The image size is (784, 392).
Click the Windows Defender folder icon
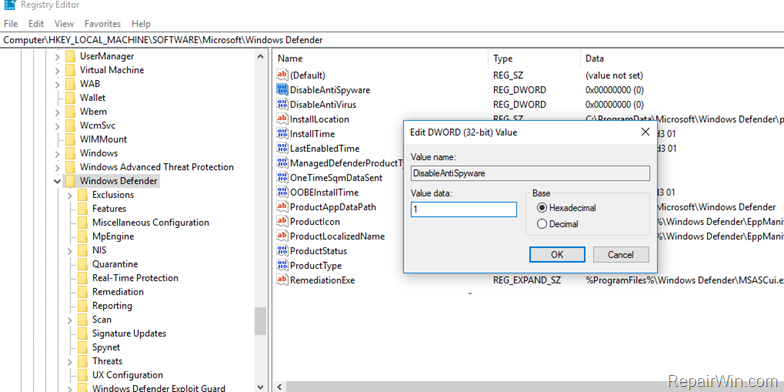click(70, 180)
